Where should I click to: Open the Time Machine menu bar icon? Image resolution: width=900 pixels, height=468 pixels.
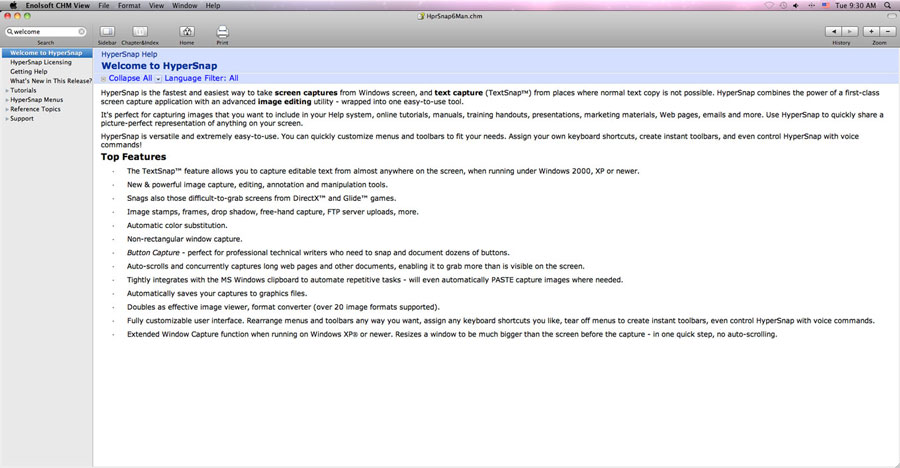pos(783,5)
